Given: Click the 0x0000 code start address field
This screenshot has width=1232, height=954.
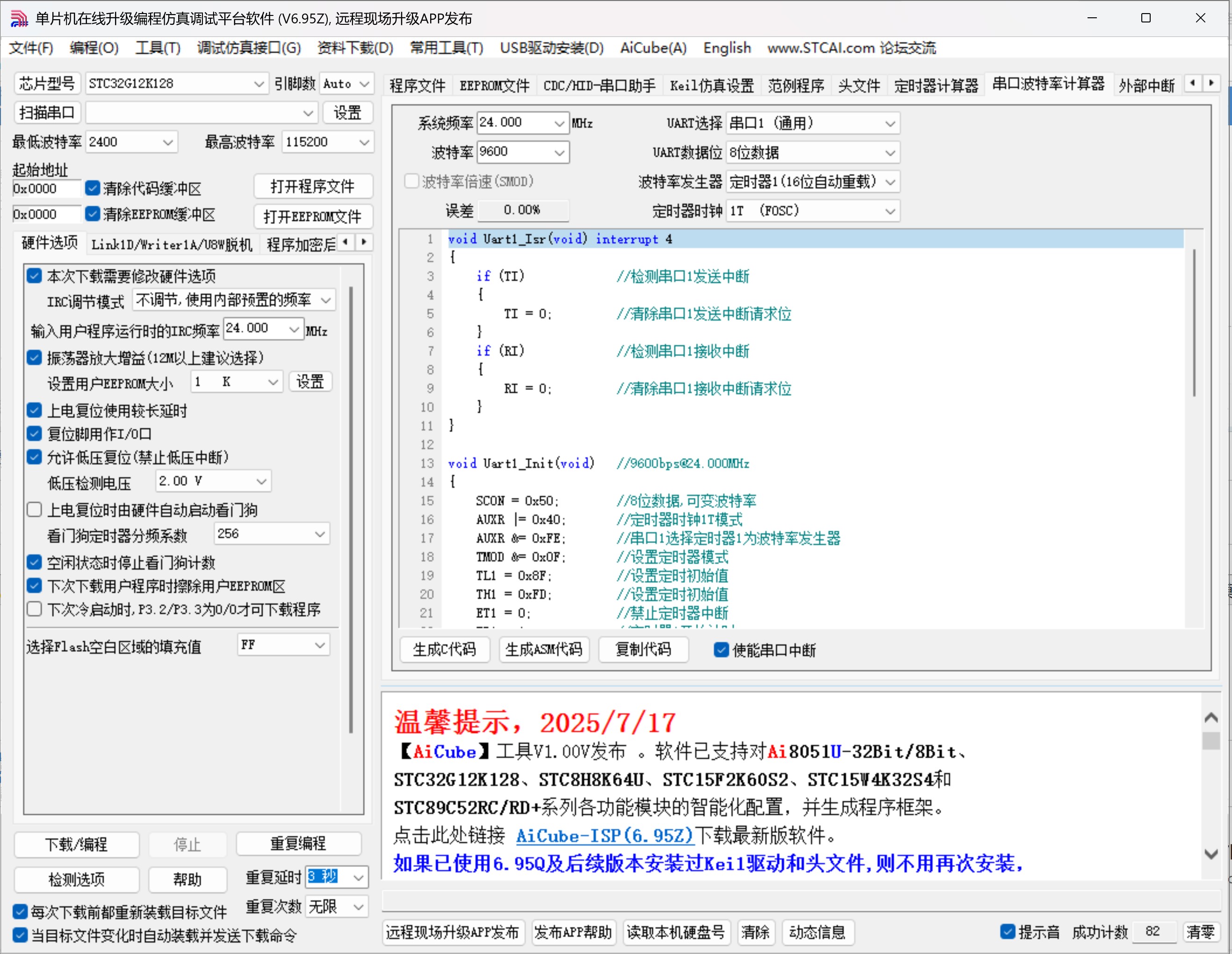Looking at the screenshot, I should (47, 188).
